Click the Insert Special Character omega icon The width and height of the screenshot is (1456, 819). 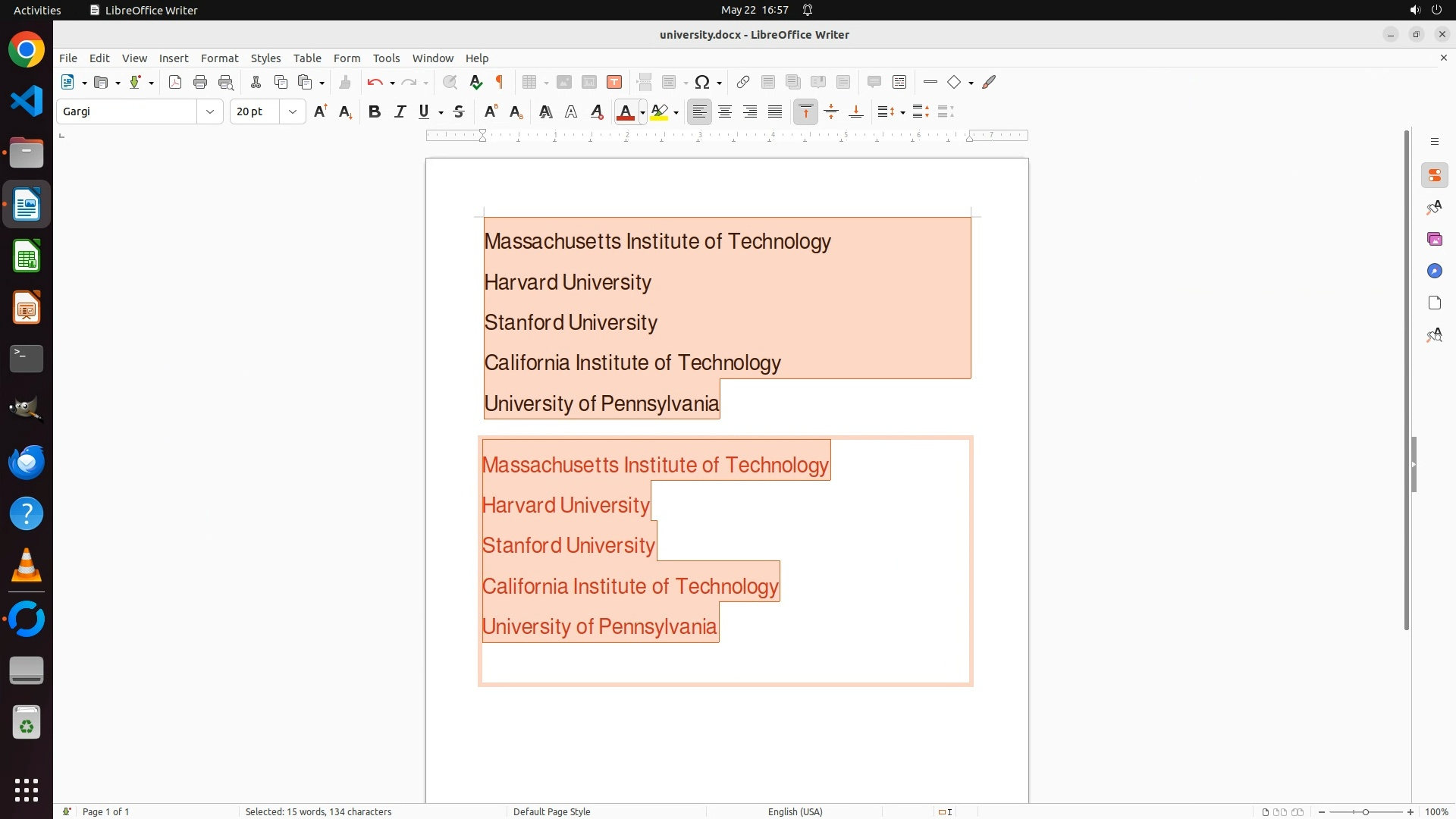702,83
